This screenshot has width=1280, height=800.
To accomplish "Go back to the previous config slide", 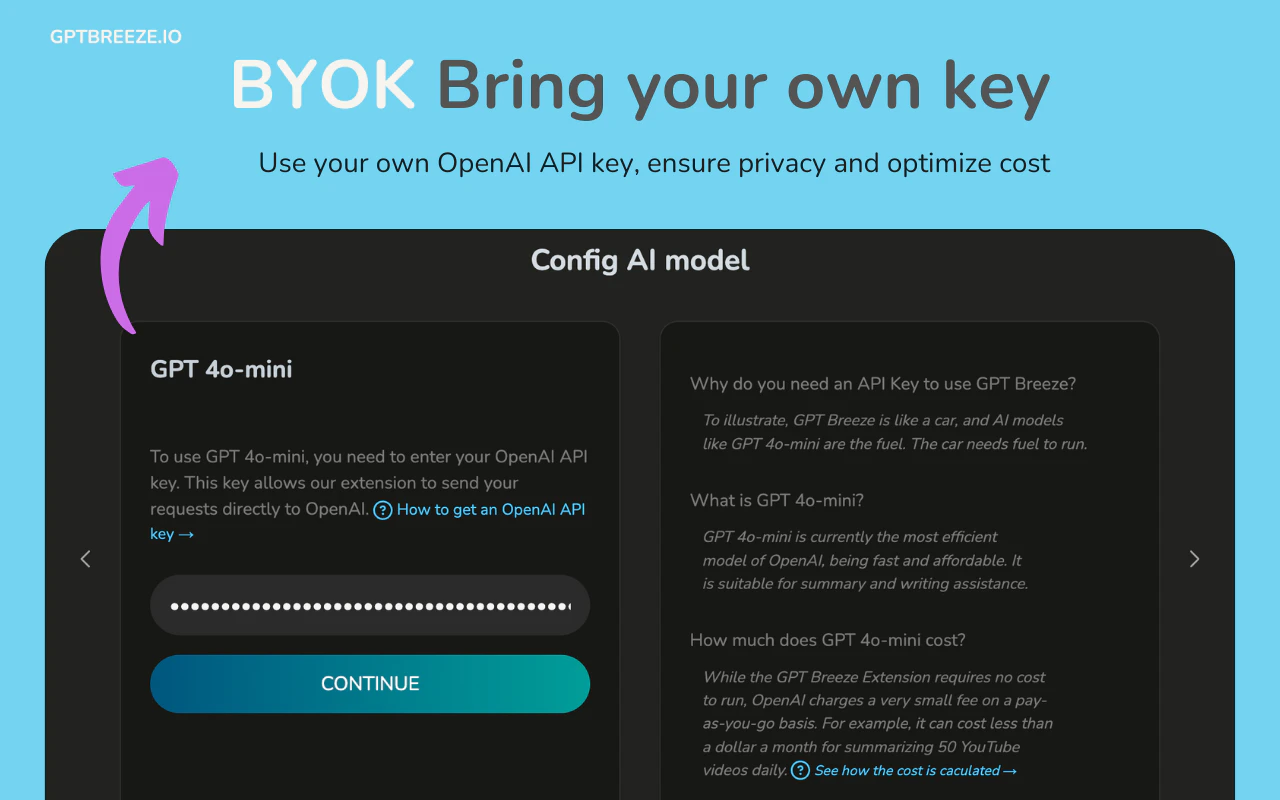I will (x=85, y=559).
